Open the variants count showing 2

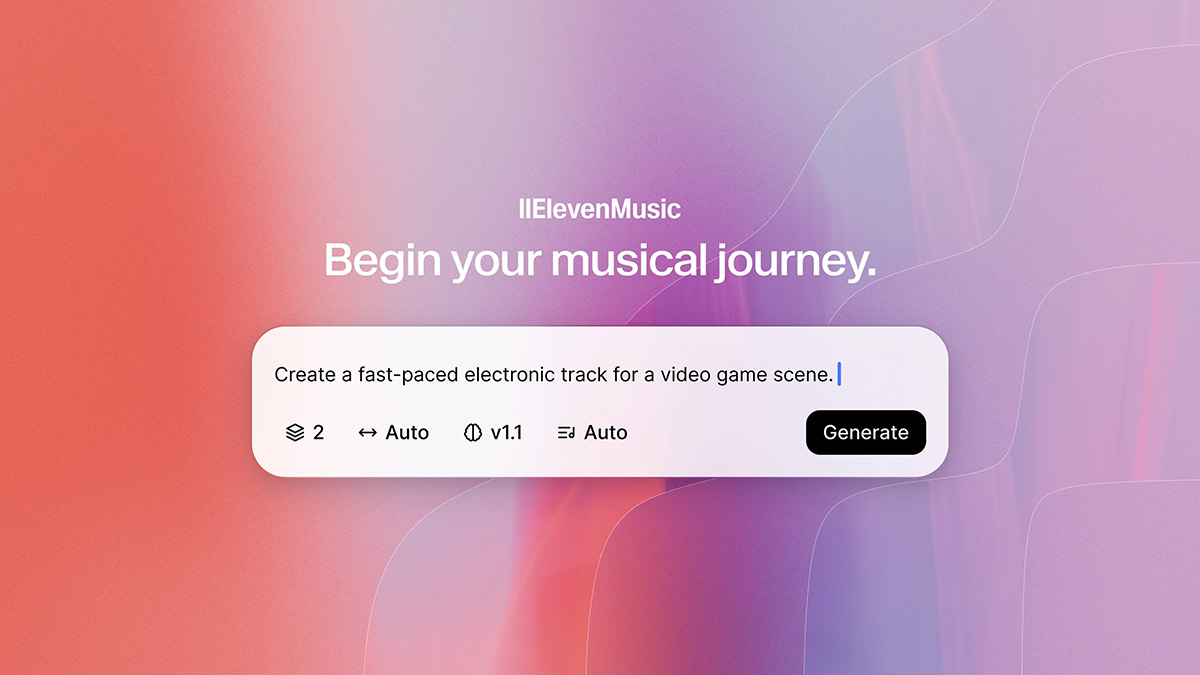(x=304, y=433)
